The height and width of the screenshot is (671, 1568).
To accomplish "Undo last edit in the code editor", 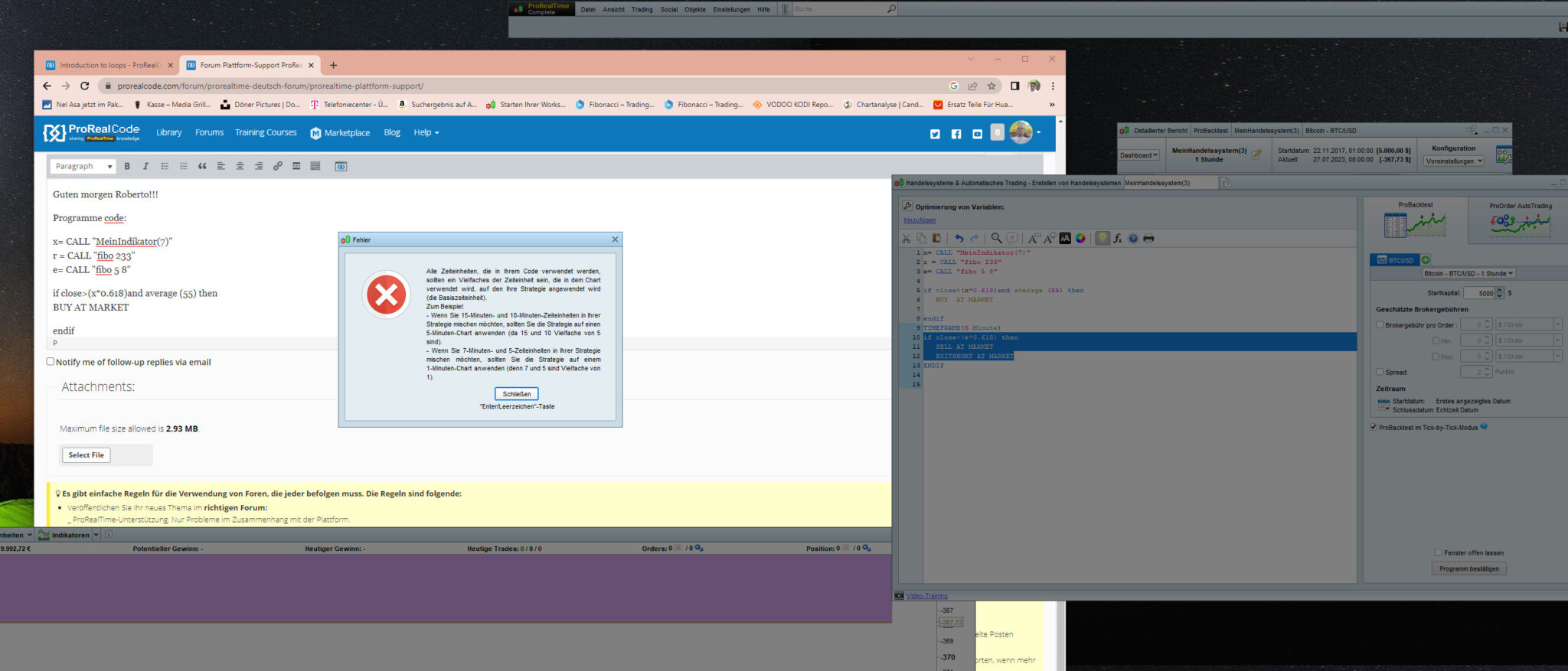I will pyautogui.click(x=959, y=239).
